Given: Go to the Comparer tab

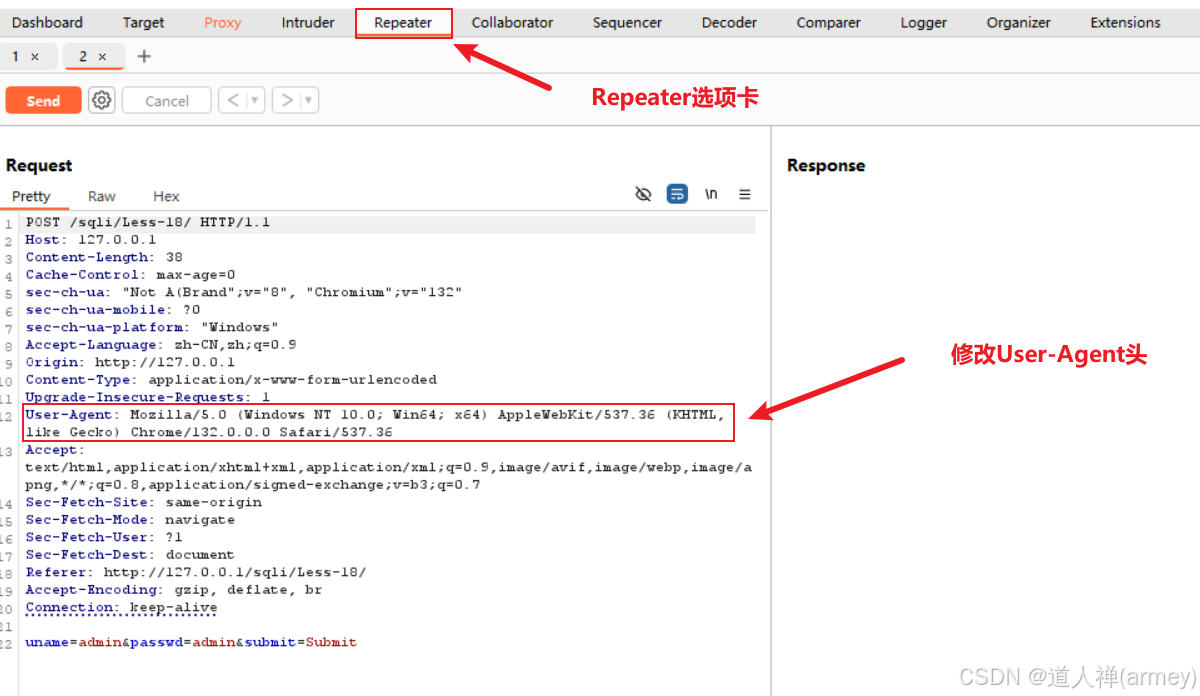Looking at the screenshot, I should coord(828,23).
